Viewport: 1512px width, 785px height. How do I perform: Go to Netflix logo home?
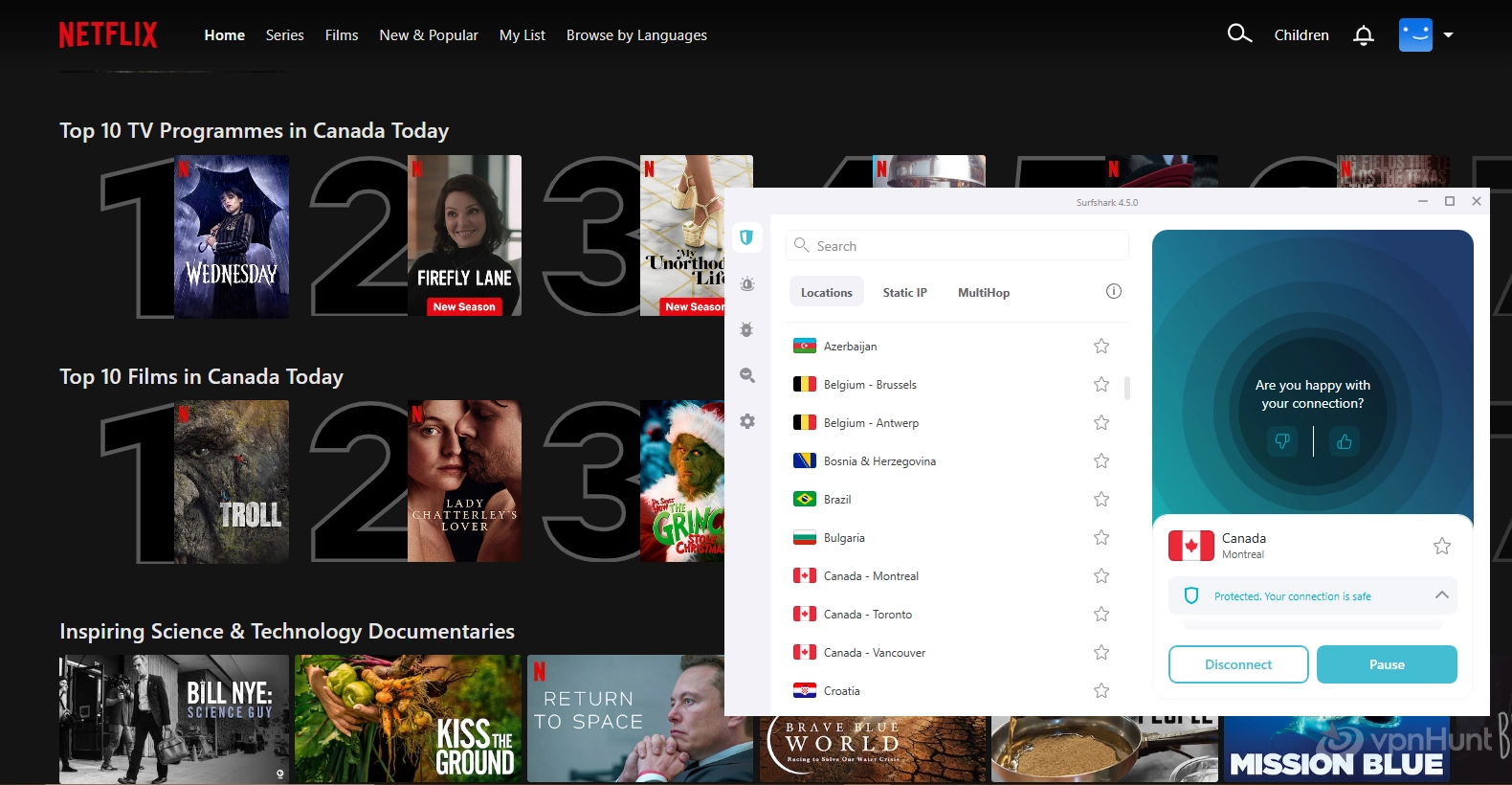pos(108,35)
